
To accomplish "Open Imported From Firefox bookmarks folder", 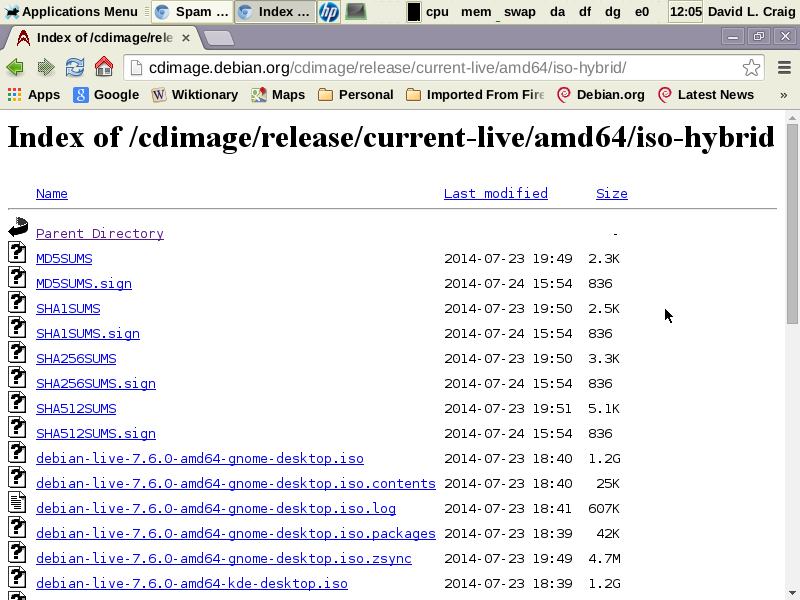I will pyautogui.click(x=475, y=95).
